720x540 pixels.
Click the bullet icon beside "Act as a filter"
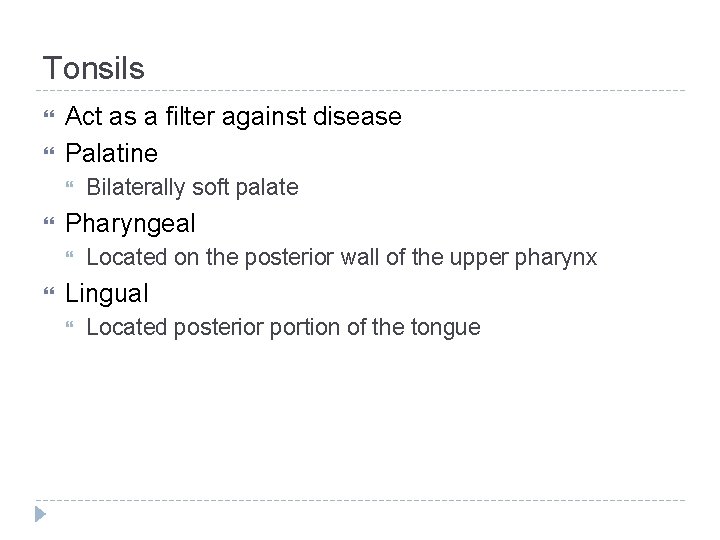[46, 117]
